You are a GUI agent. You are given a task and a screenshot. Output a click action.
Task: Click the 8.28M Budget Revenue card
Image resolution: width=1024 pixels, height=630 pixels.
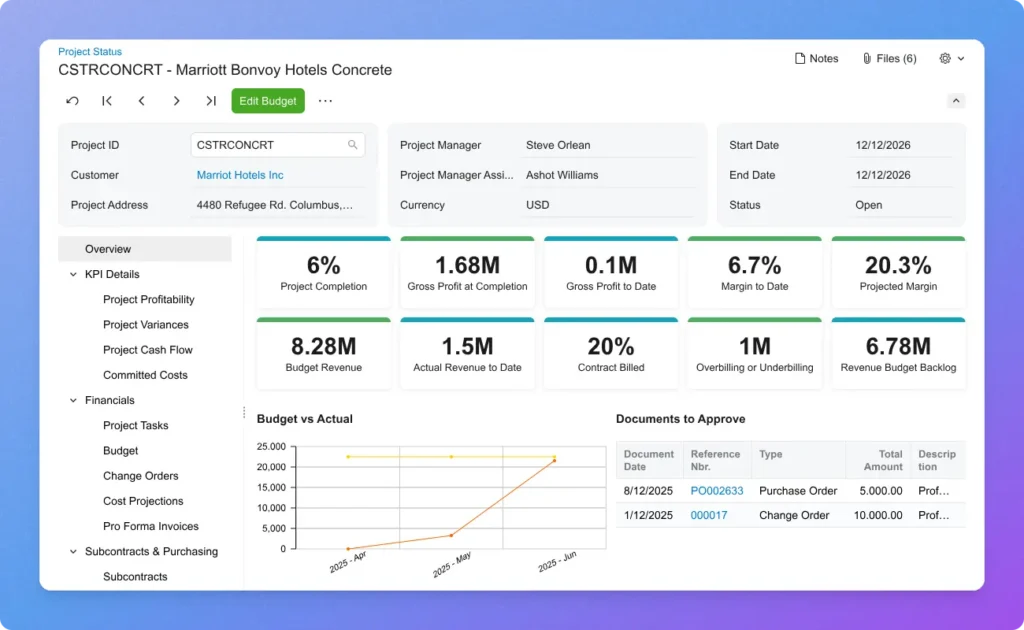[324, 353]
